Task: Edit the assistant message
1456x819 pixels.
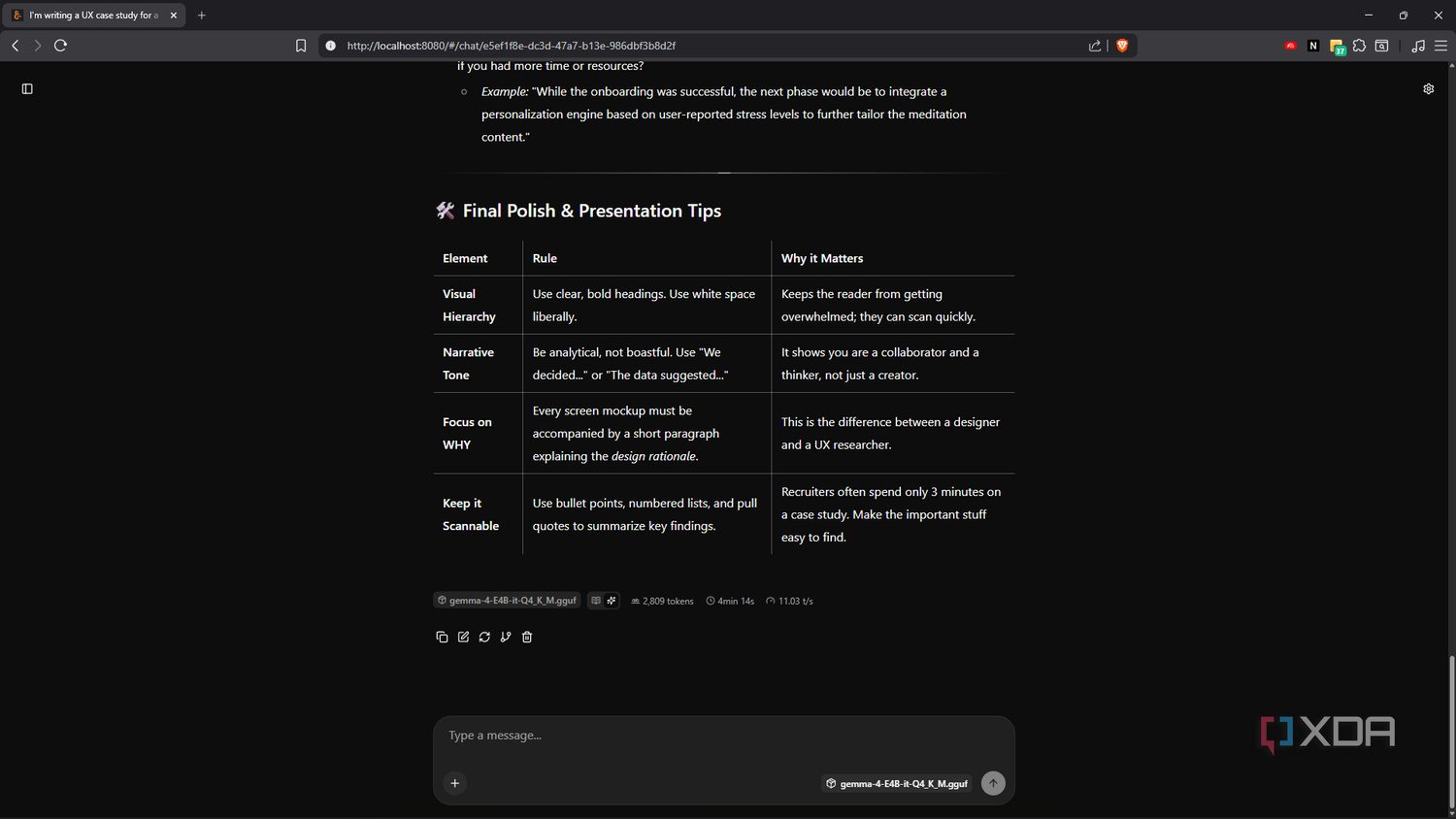Action: tap(463, 638)
